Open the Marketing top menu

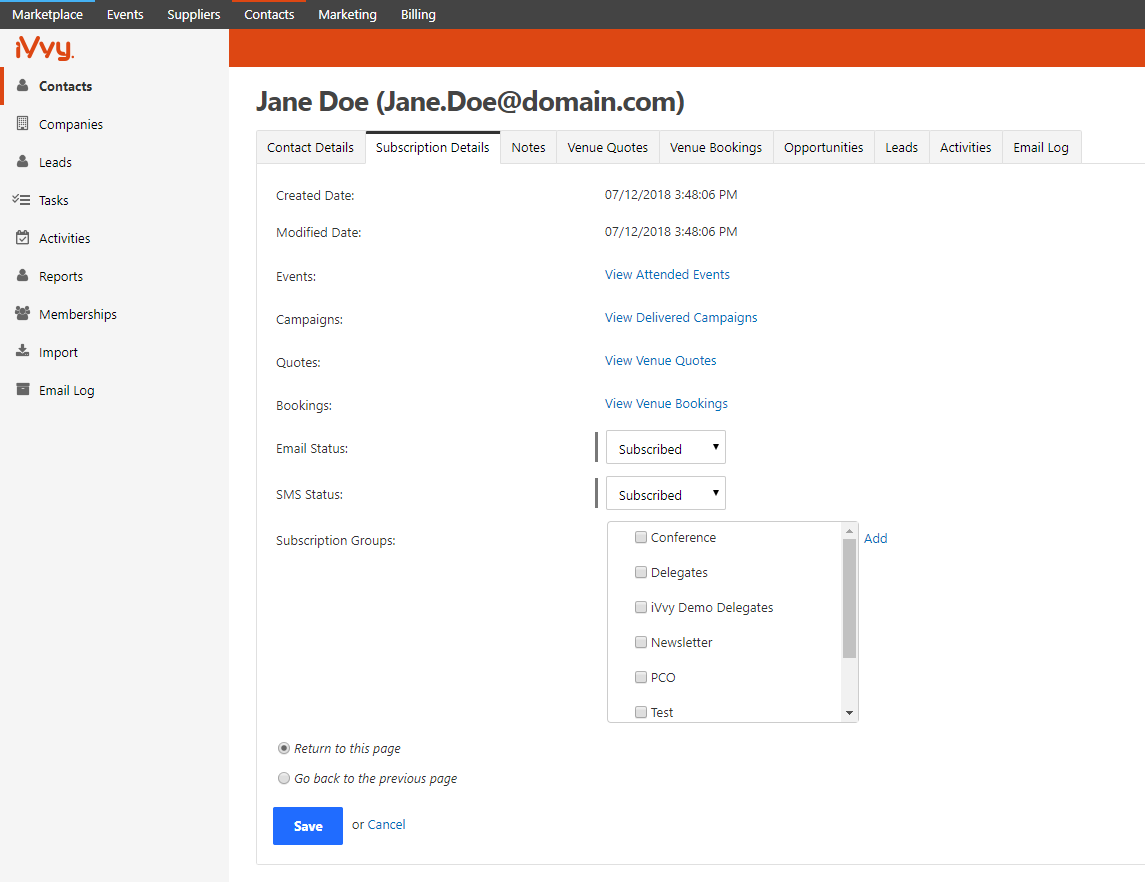point(348,15)
